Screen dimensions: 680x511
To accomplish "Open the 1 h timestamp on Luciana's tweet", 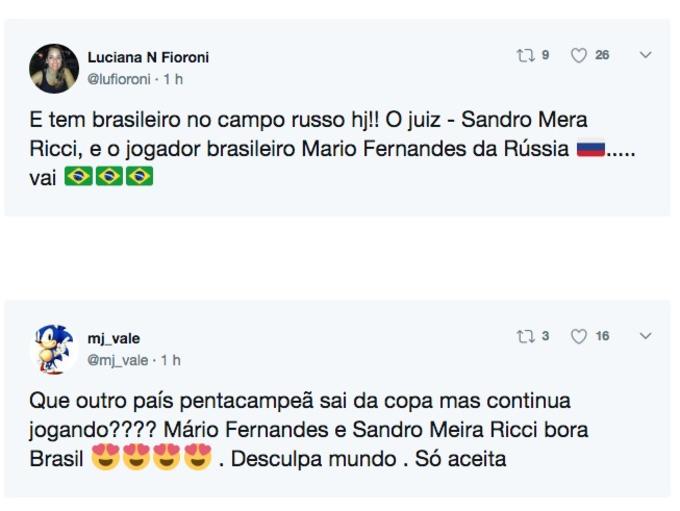I will [x=173, y=78].
